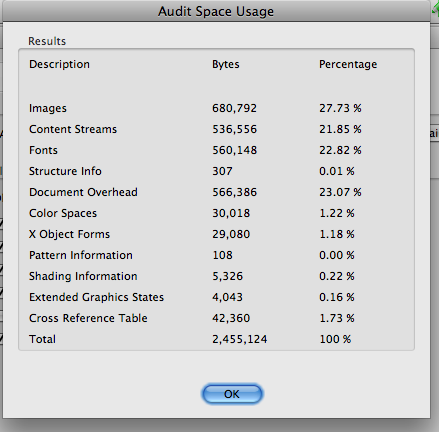
Task: Click the Color Spaces row label
Action: tap(63, 213)
